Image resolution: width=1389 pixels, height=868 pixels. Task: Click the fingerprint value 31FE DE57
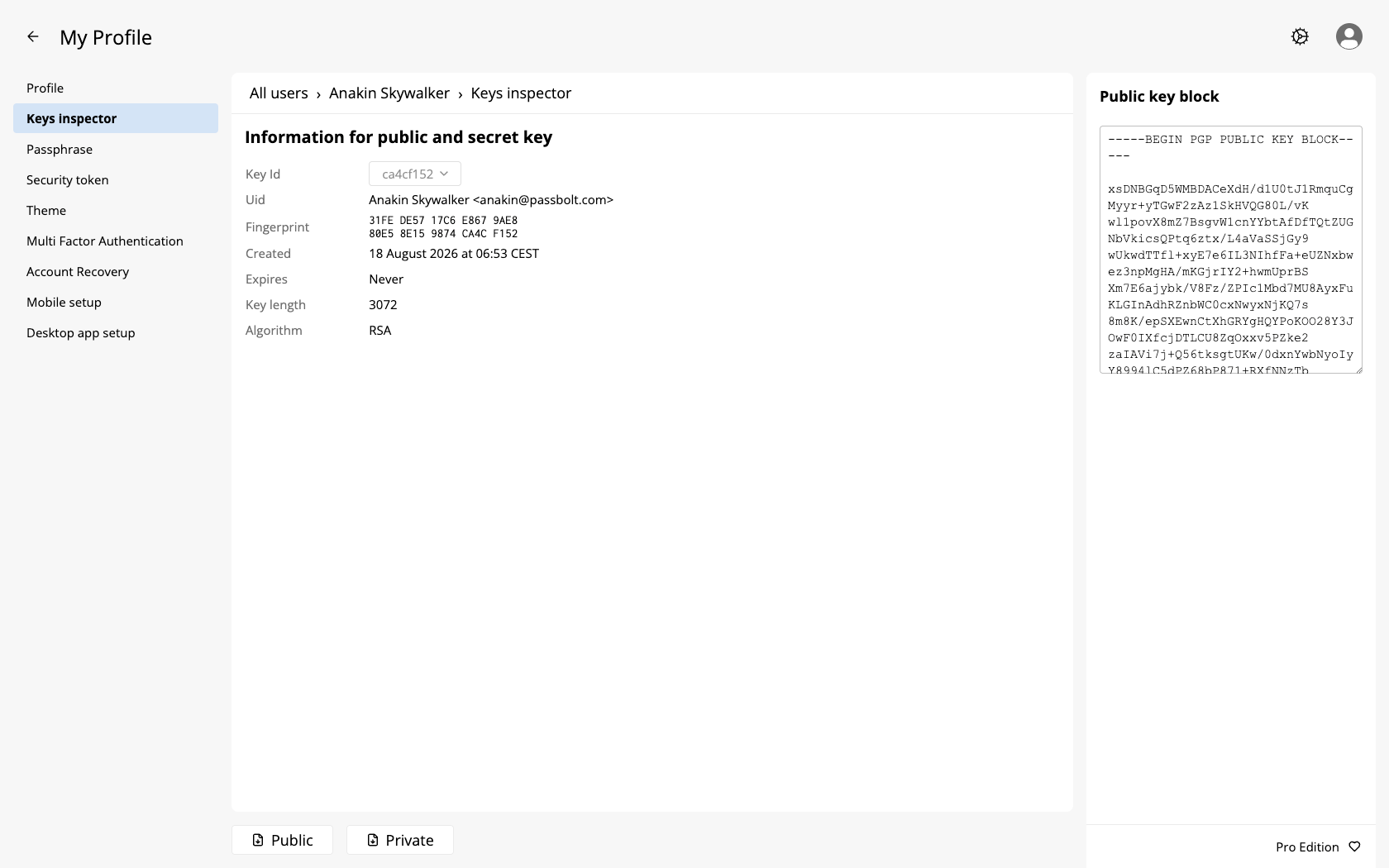point(443,227)
